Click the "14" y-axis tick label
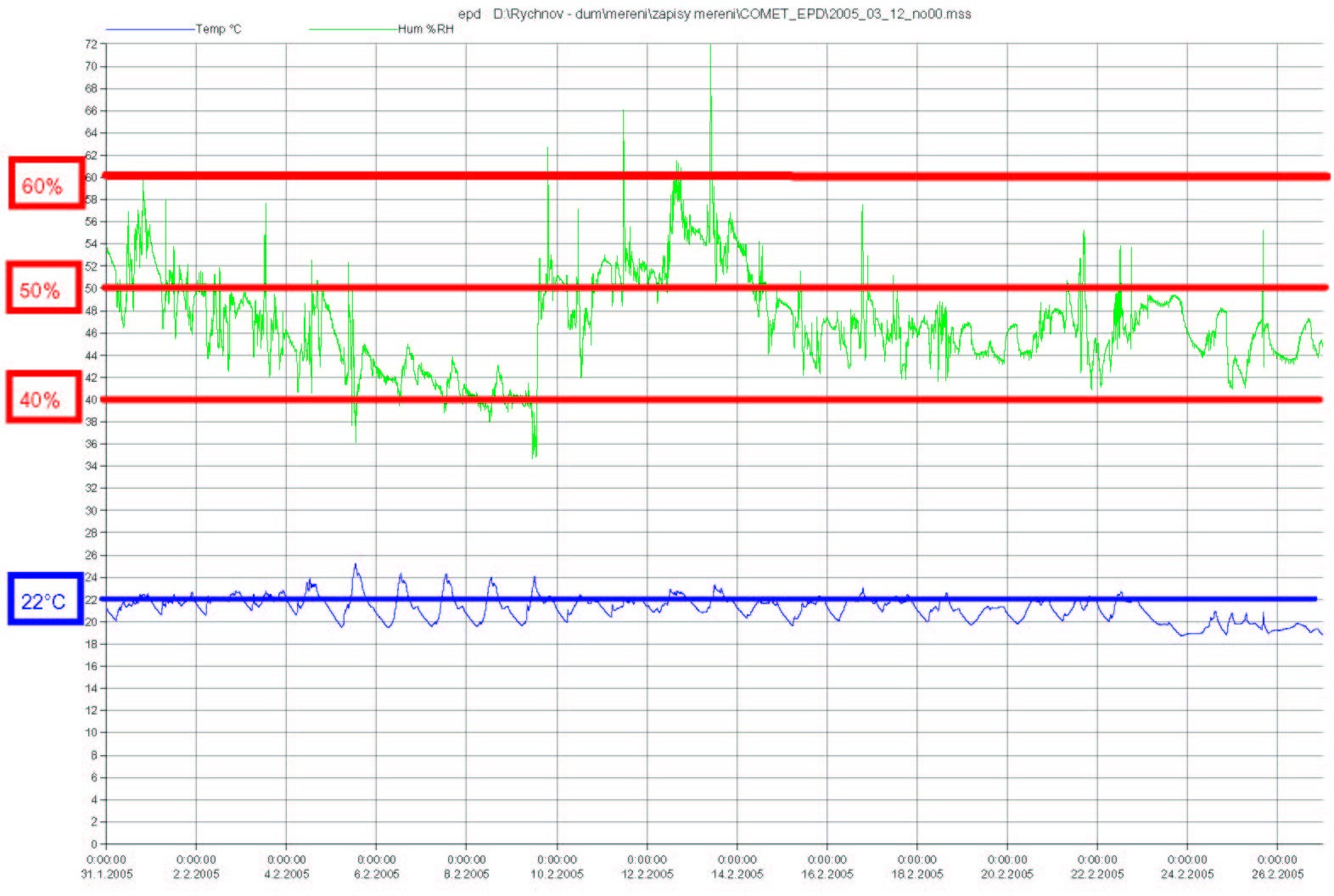The height and width of the screenshot is (896, 1334). tap(91, 688)
